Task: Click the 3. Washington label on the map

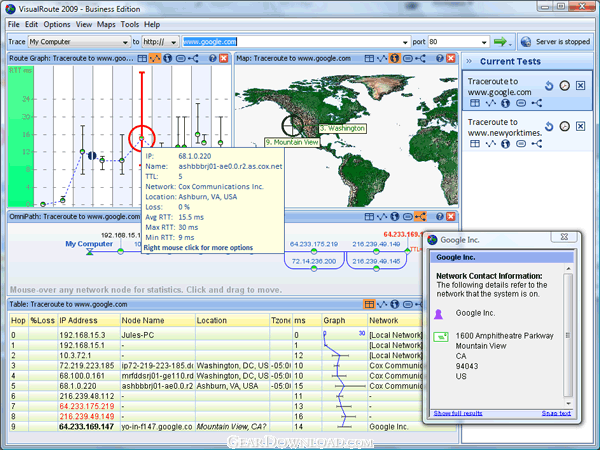Action: click(x=342, y=129)
